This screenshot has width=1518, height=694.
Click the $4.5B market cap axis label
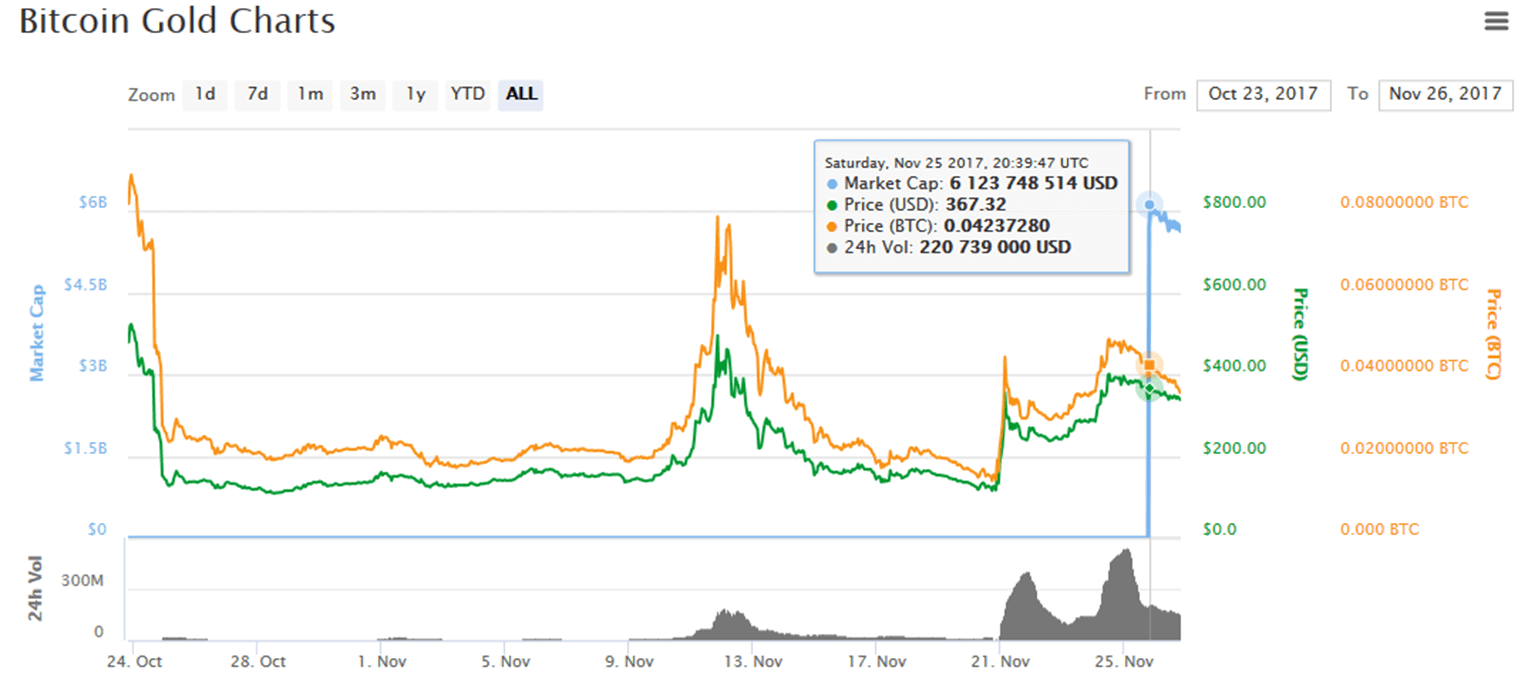tap(85, 285)
